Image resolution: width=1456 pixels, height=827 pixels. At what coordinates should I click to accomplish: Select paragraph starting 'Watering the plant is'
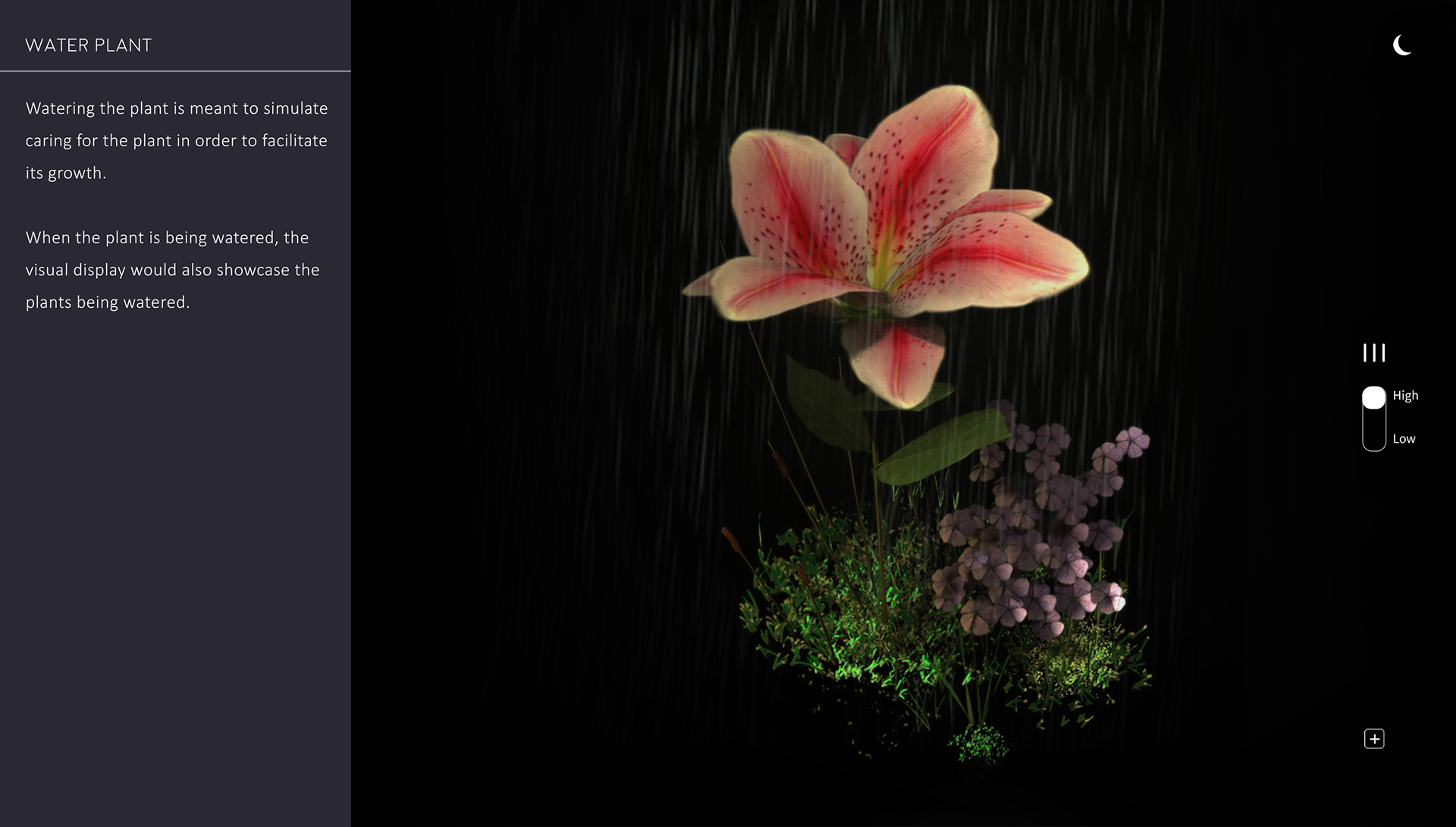click(x=177, y=141)
